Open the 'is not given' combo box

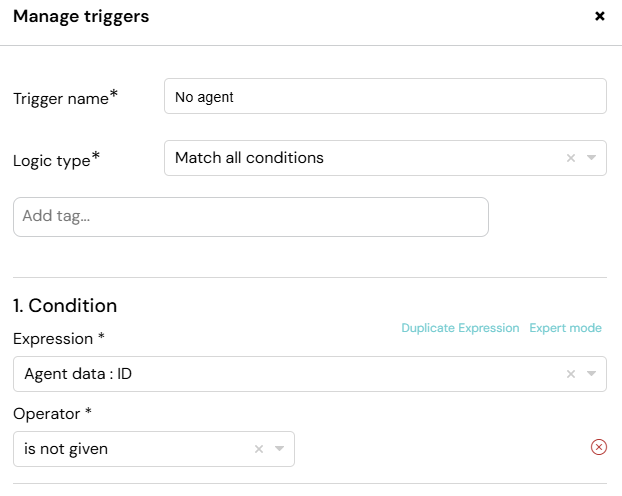pyautogui.click(x=154, y=449)
